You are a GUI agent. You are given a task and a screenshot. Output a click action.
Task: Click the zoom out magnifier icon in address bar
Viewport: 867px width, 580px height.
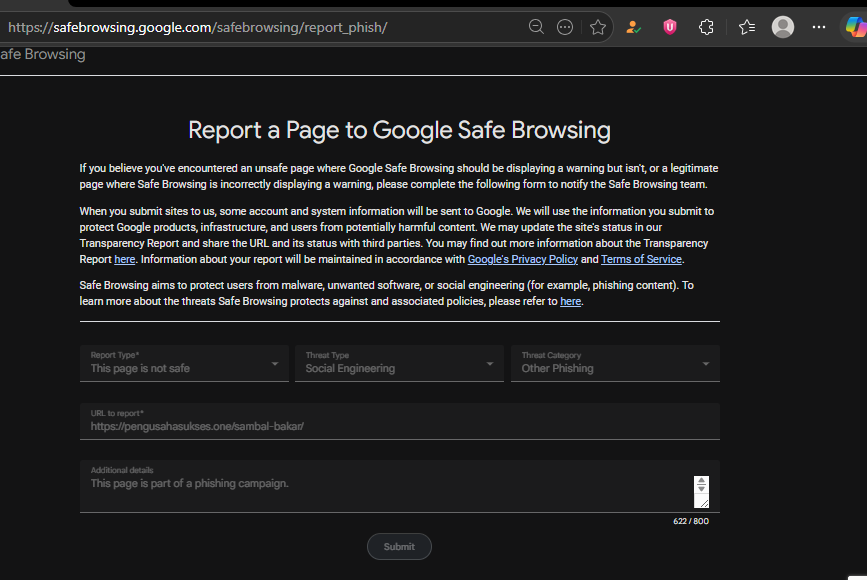(536, 27)
